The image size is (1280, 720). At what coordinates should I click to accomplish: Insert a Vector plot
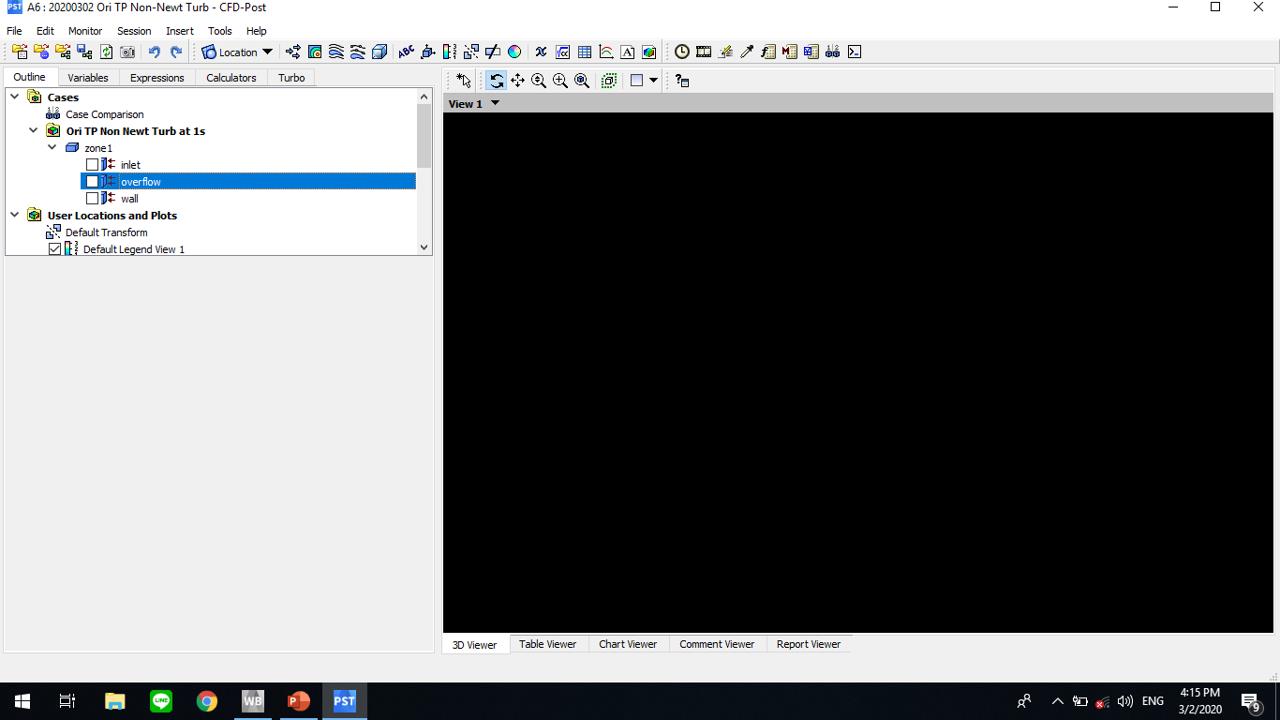click(x=293, y=52)
